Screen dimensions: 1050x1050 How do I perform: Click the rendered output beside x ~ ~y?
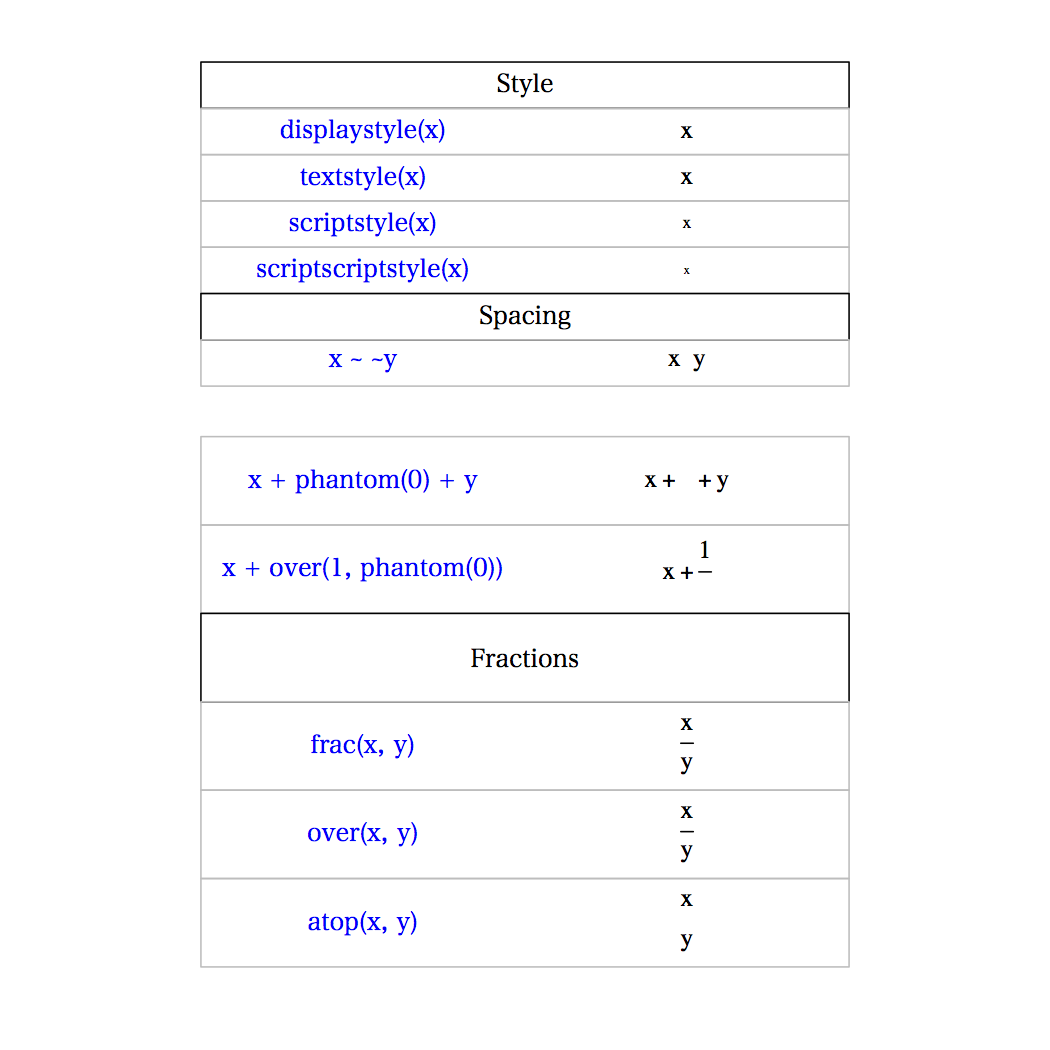click(686, 360)
